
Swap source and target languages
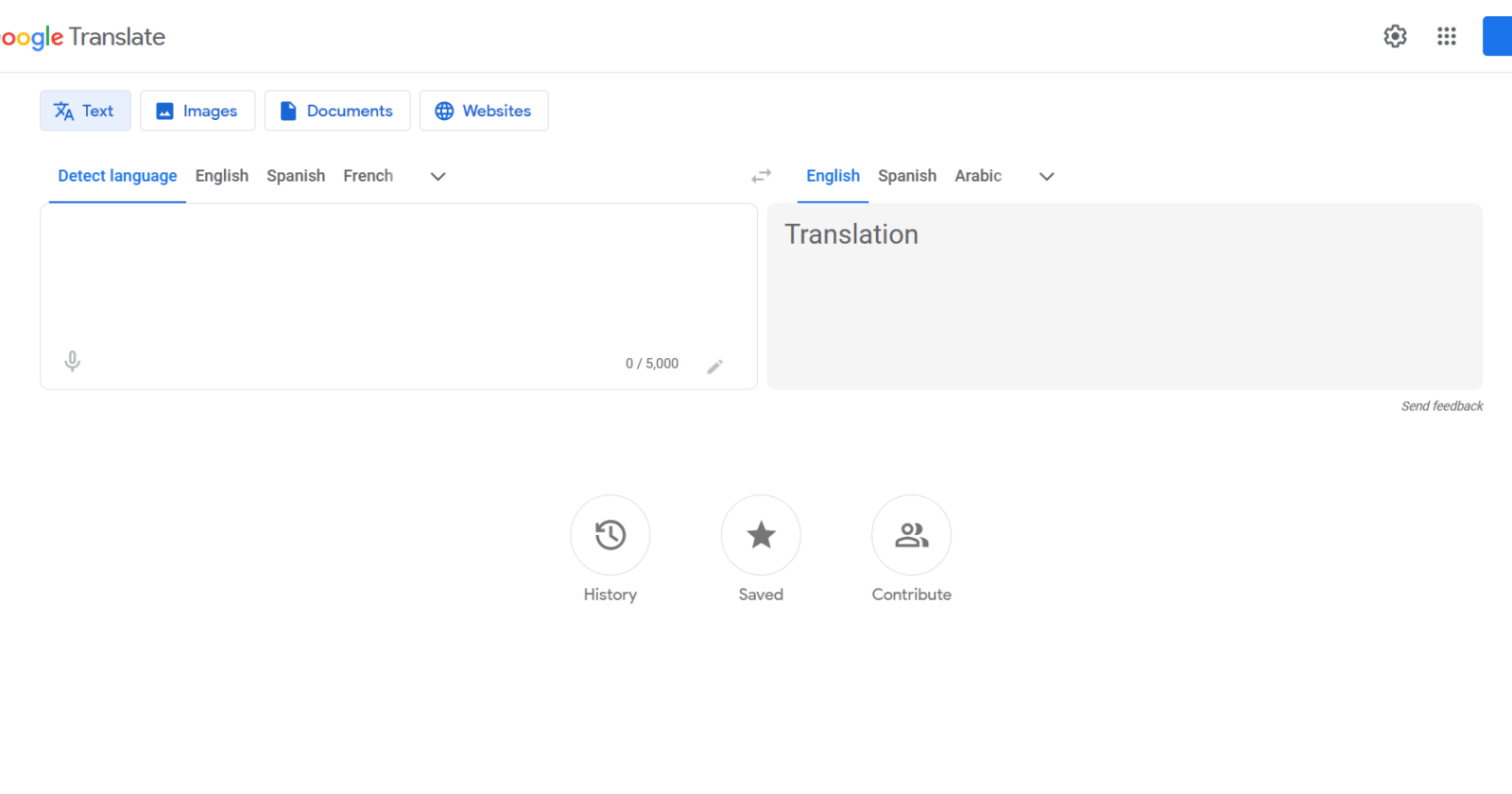[761, 176]
